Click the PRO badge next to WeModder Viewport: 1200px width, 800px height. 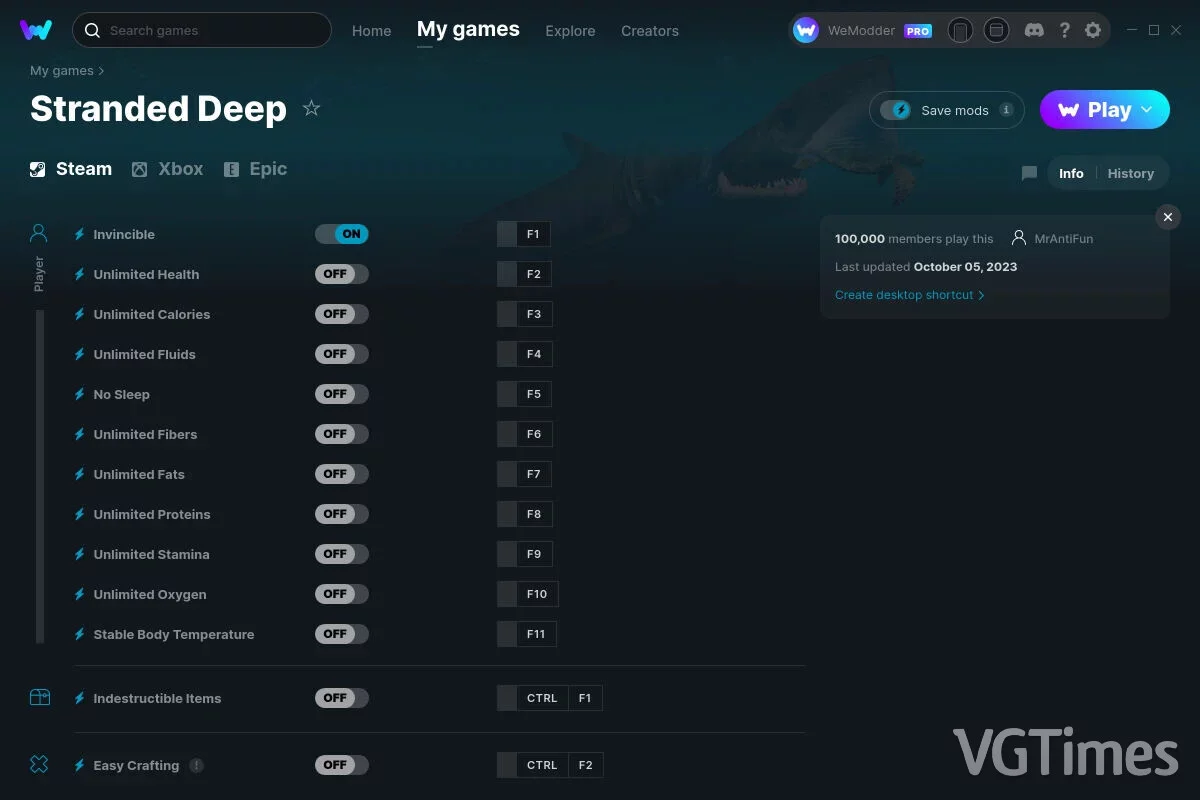(x=918, y=31)
